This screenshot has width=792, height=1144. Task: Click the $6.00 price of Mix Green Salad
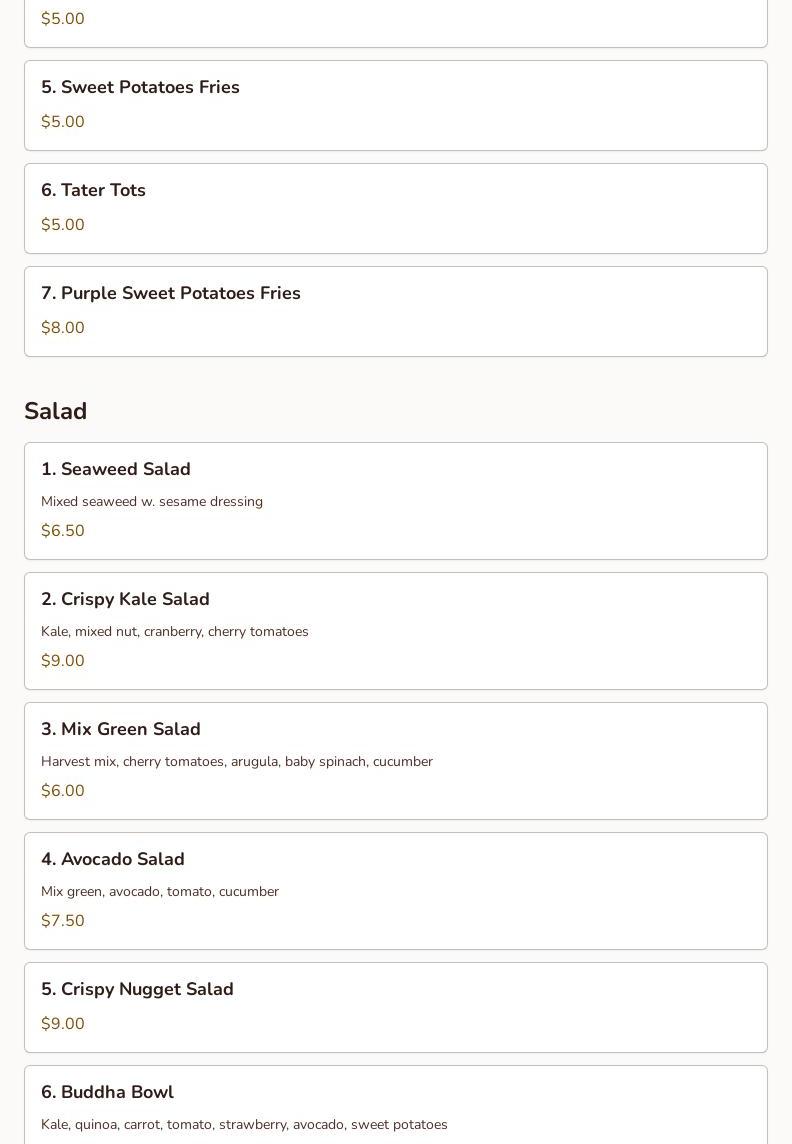[x=63, y=791]
